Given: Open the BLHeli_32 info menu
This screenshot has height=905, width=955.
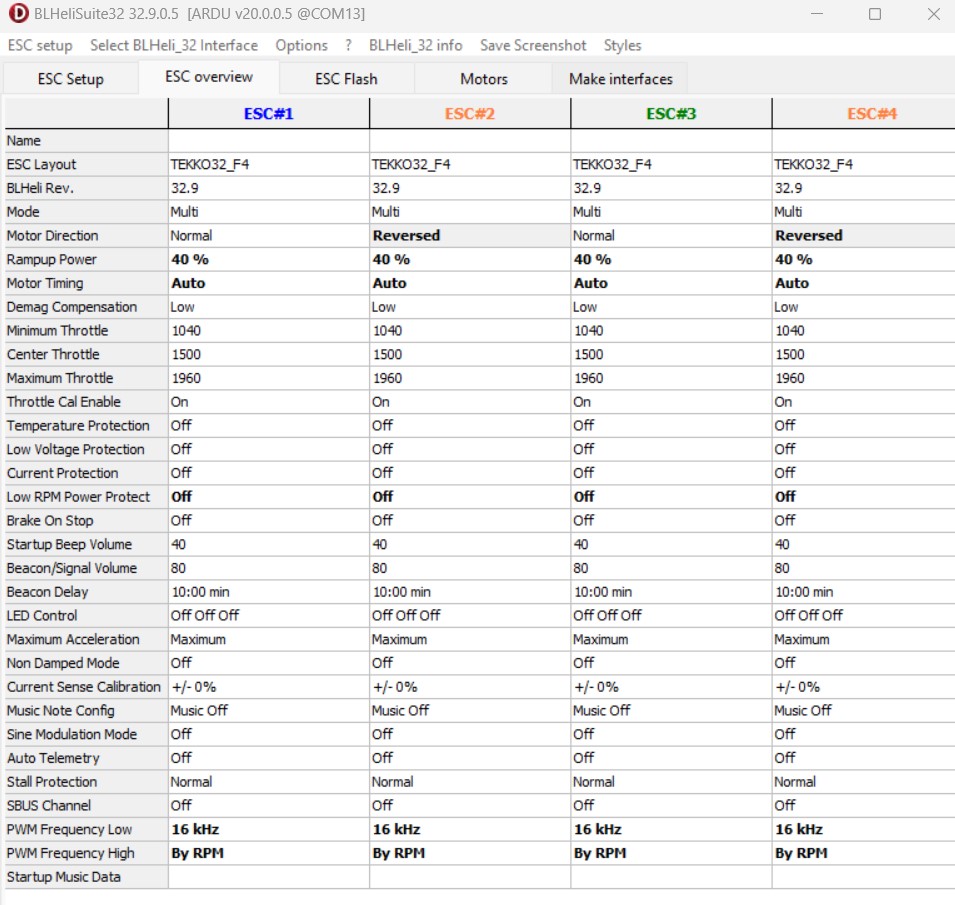Looking at the screenshot, I should pyautogui.click(x=415, y=46).
